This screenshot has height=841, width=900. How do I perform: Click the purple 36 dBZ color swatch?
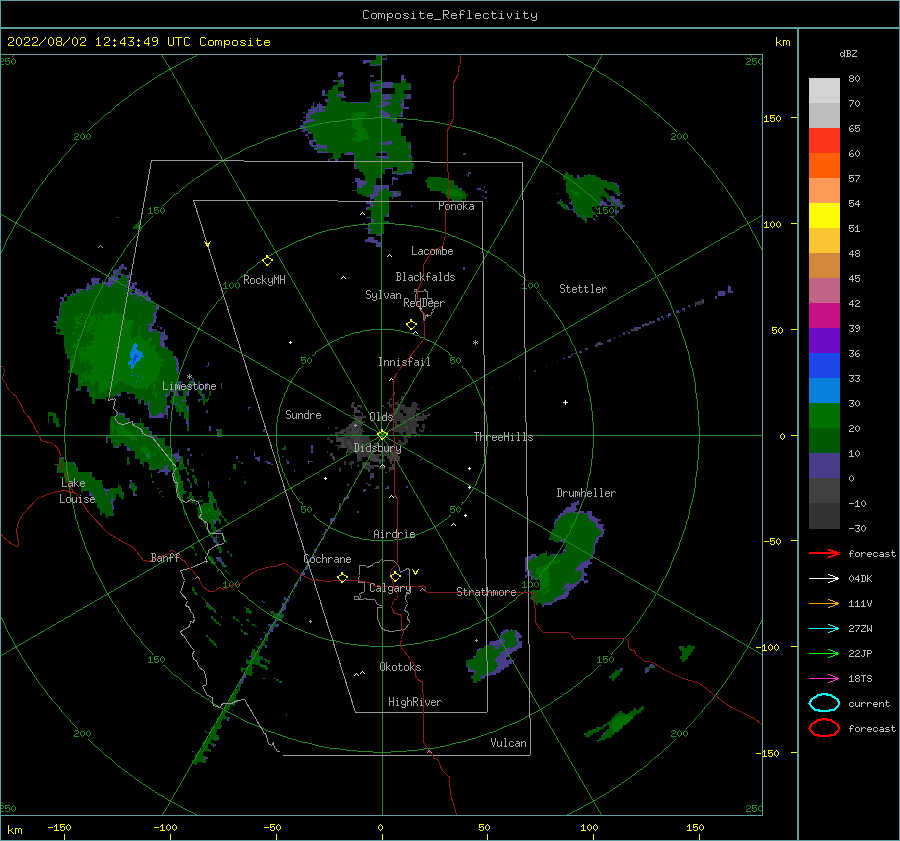[x=824, y=340]
